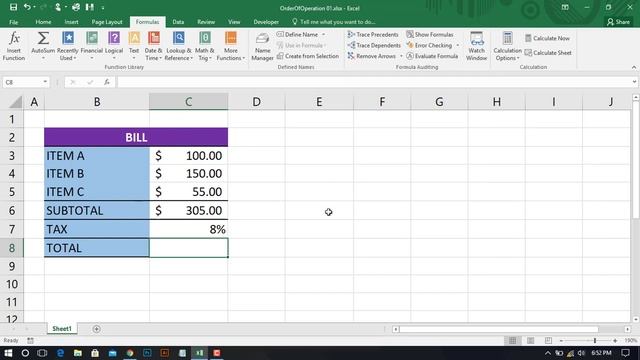Open the Logical functions library

pos(114,46)
